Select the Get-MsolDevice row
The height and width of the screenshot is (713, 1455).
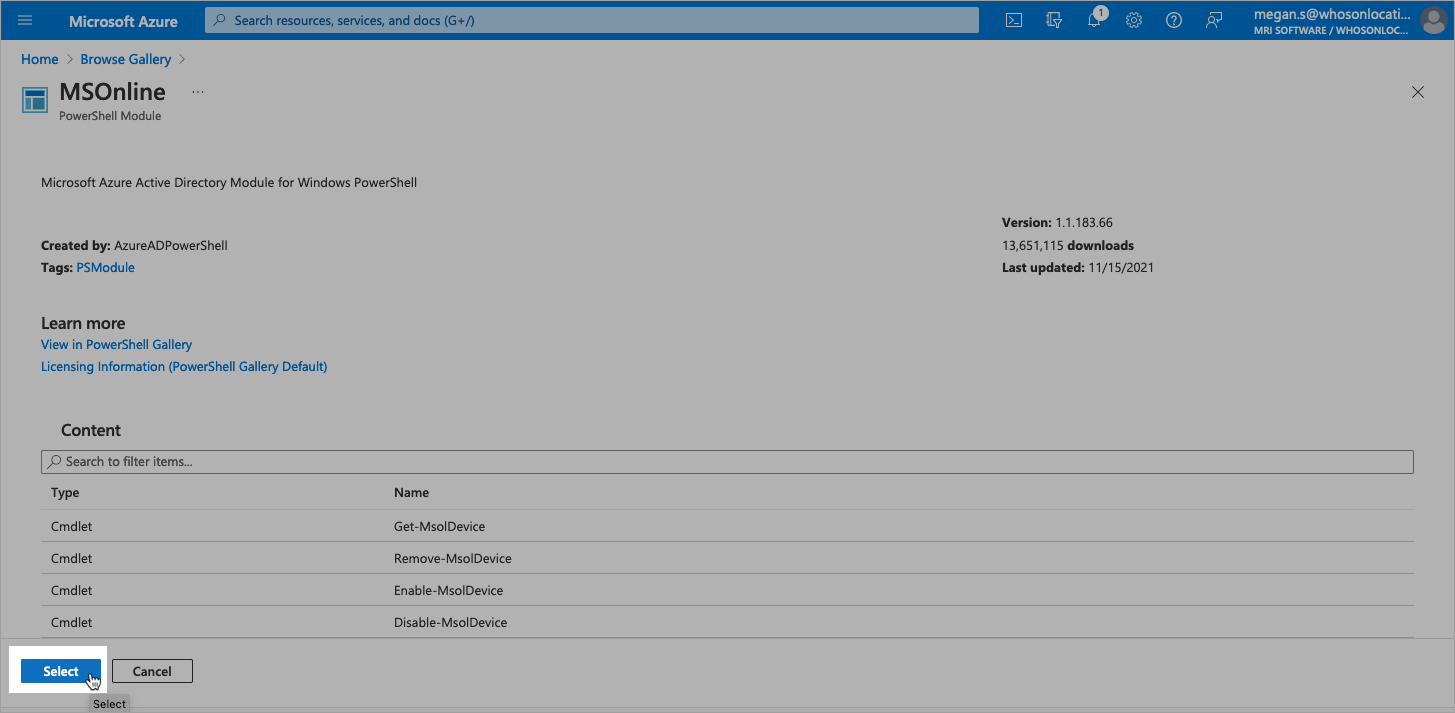click(727, 526)
